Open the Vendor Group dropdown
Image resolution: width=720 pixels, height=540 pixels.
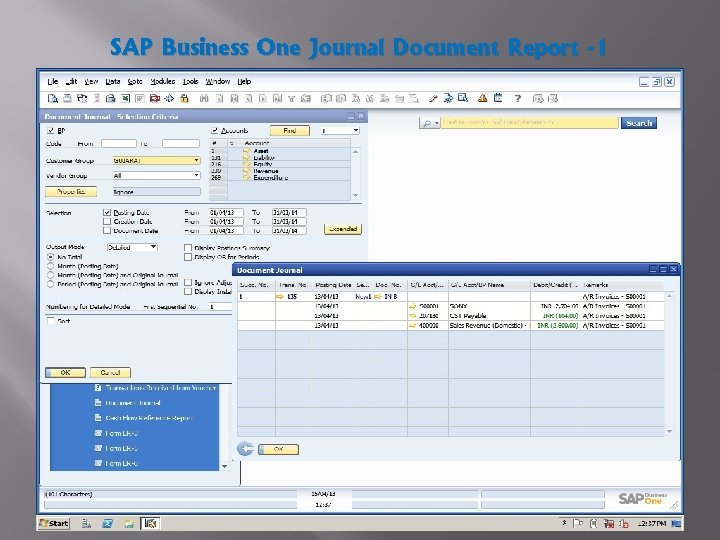point(196,175)
